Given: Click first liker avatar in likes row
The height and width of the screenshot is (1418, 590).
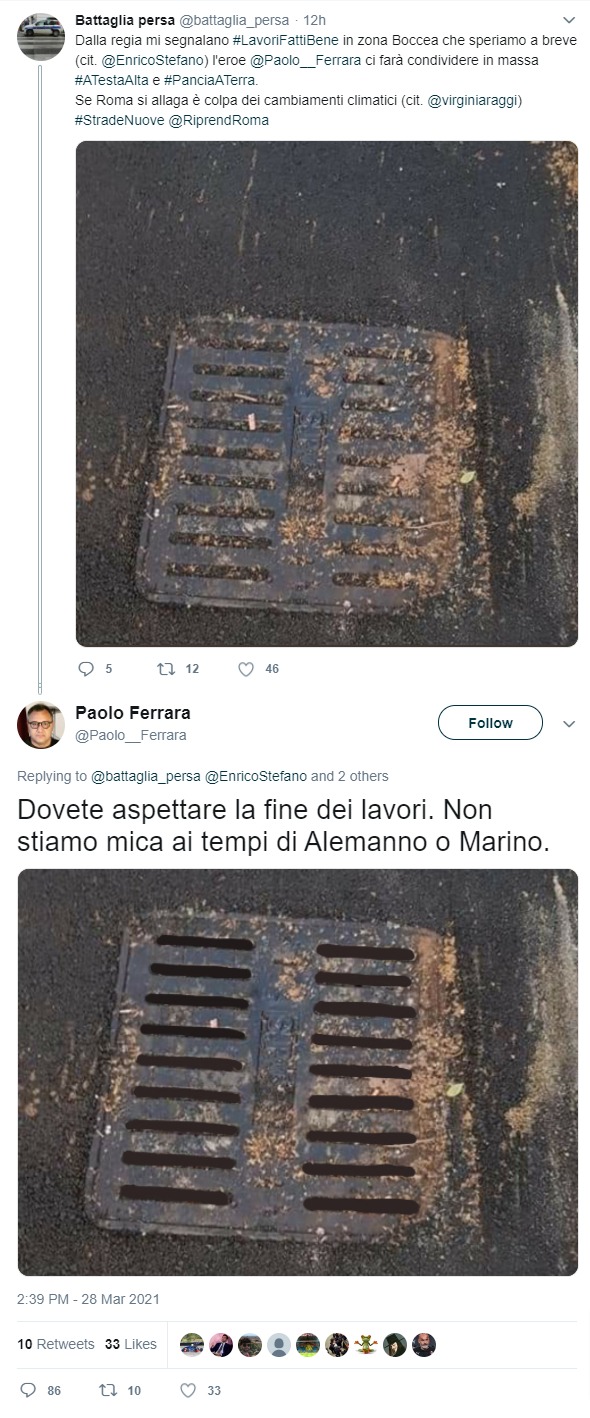Looking at the screenshot, I should [x=192, y=1345].
